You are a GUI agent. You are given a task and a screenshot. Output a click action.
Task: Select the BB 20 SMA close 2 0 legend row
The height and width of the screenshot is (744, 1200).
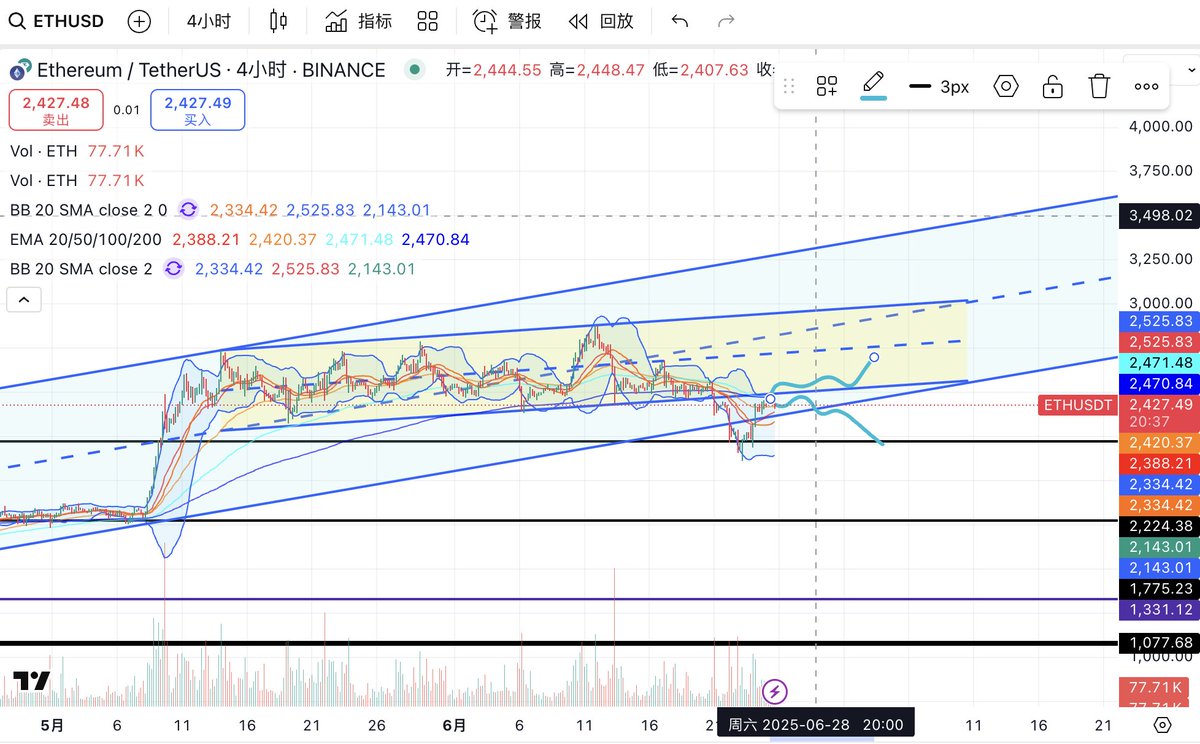pos(220,210)
